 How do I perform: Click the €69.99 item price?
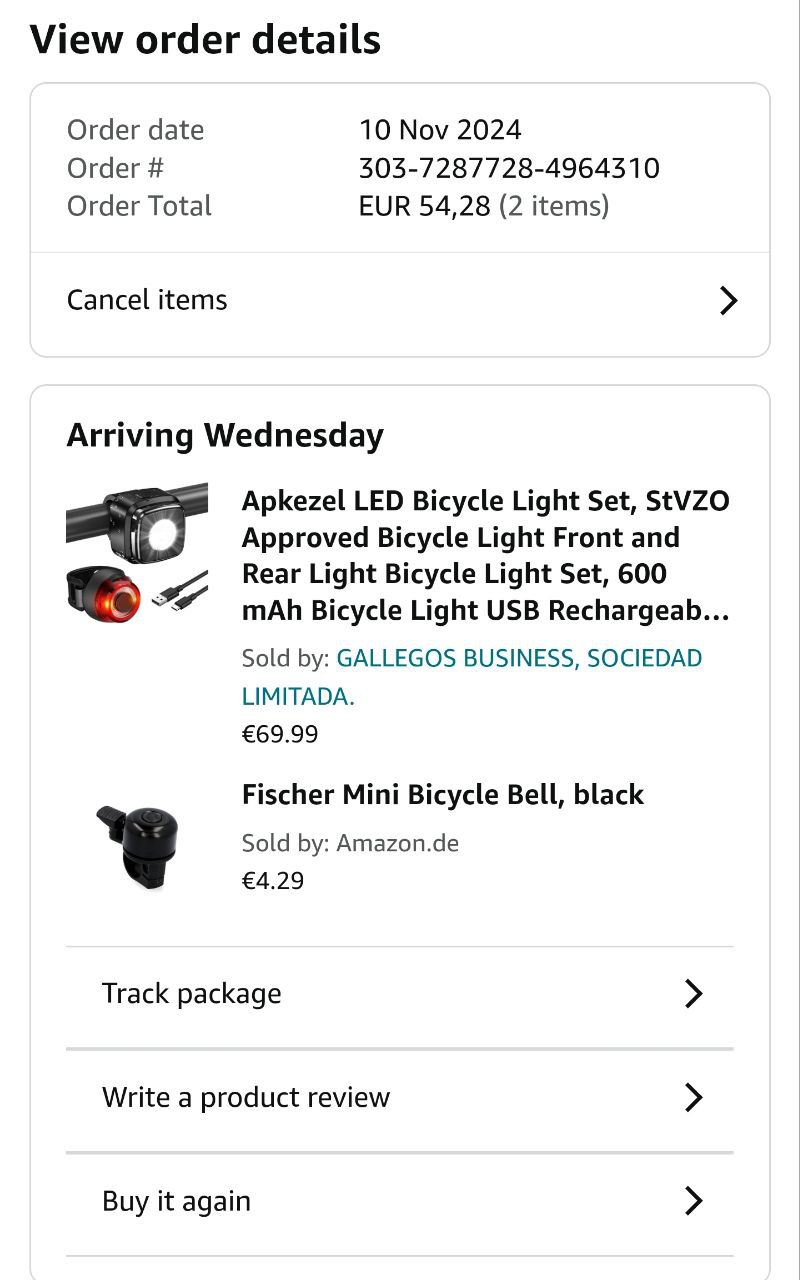tap(280, 735)
